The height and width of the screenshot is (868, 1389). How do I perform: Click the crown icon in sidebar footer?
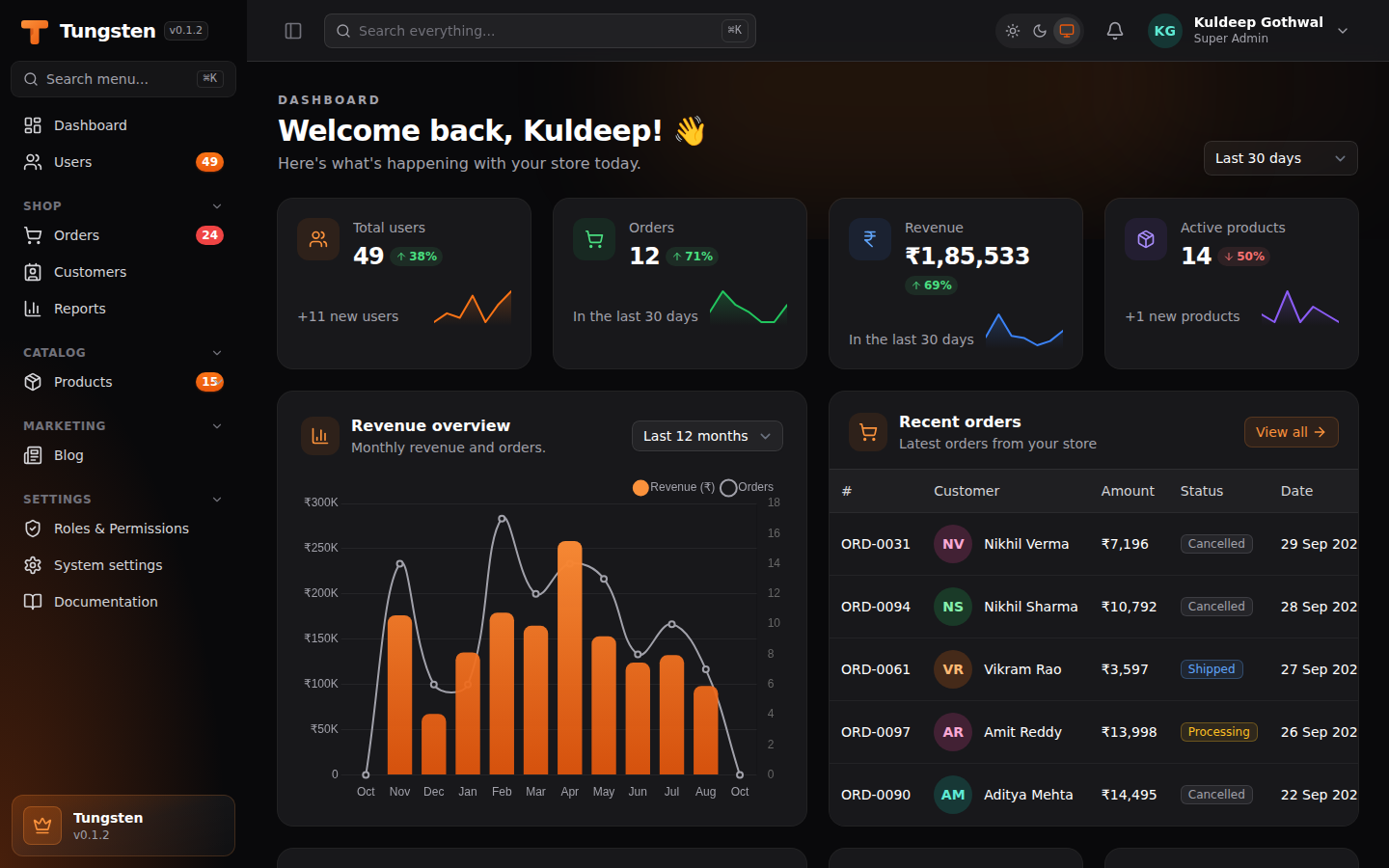tap(42, 826)
